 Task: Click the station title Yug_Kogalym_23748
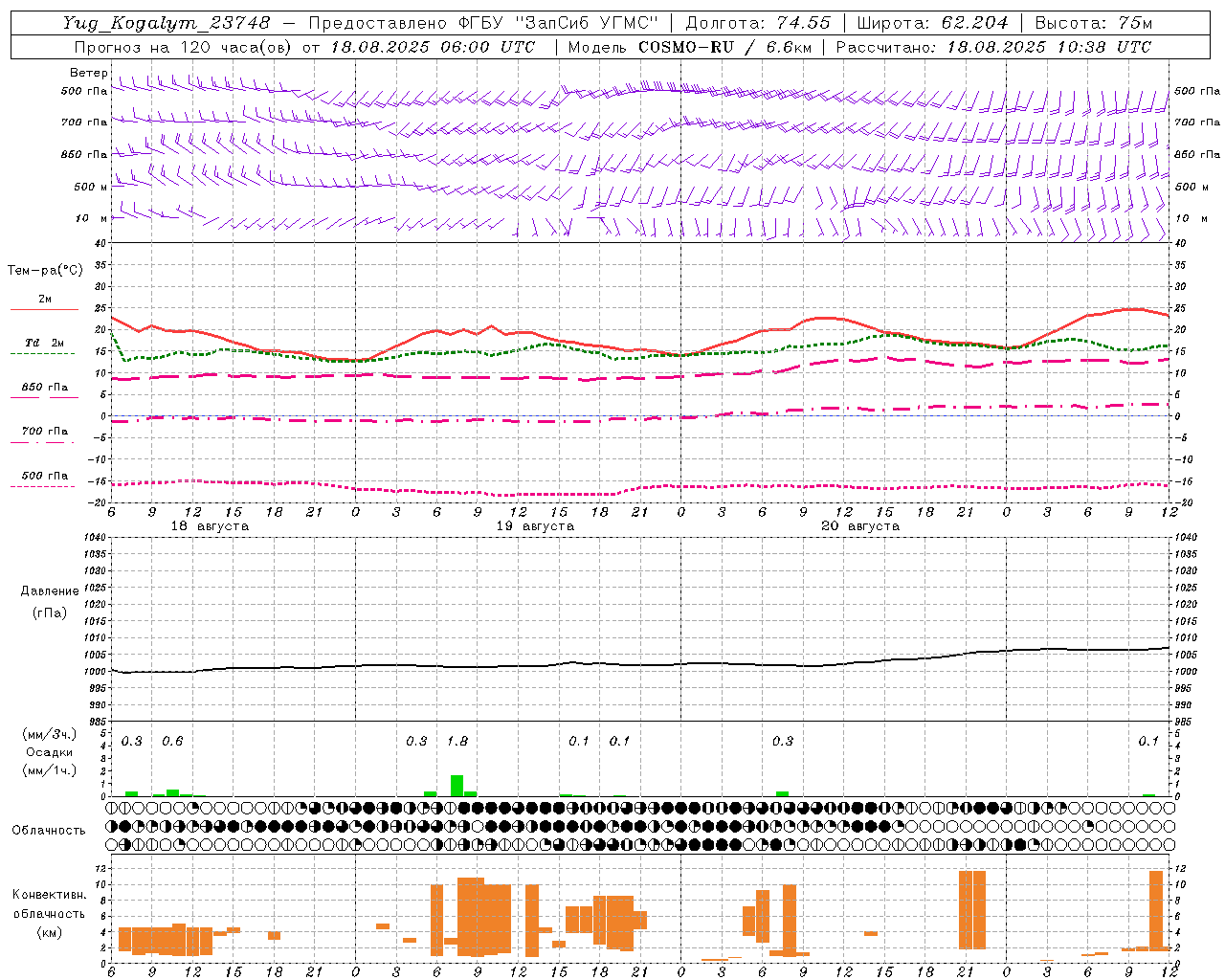click(167, 23)
